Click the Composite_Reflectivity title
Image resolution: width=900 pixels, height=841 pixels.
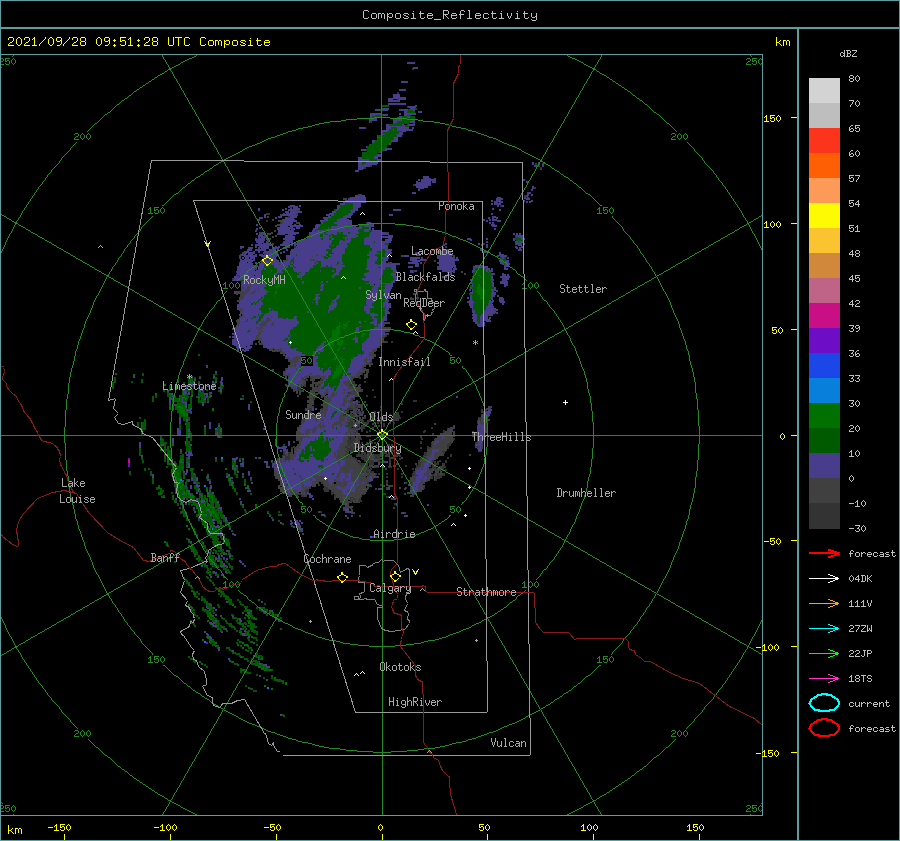click(450, 15)
